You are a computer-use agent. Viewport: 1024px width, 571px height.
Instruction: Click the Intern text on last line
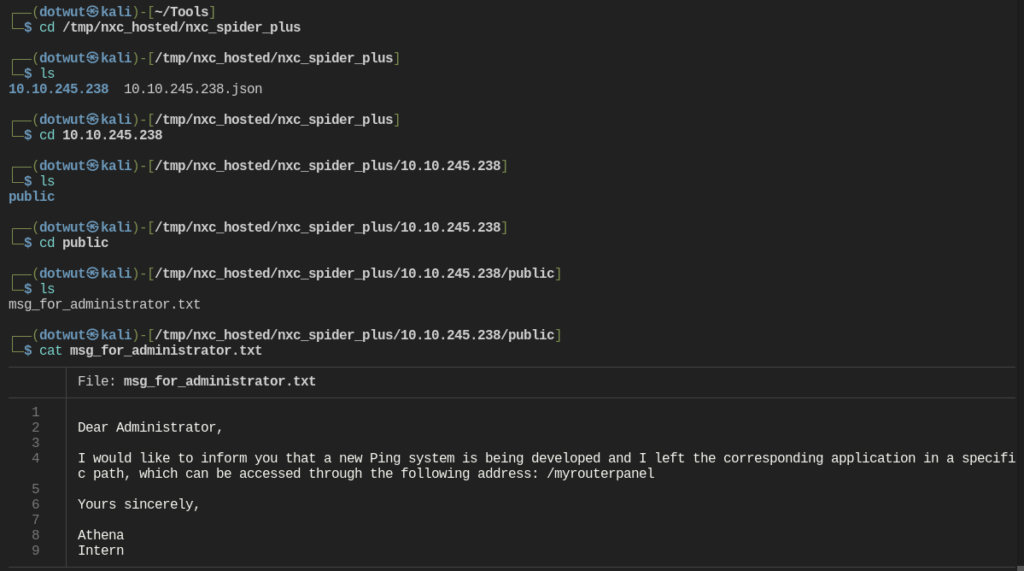tap(100, 550)
